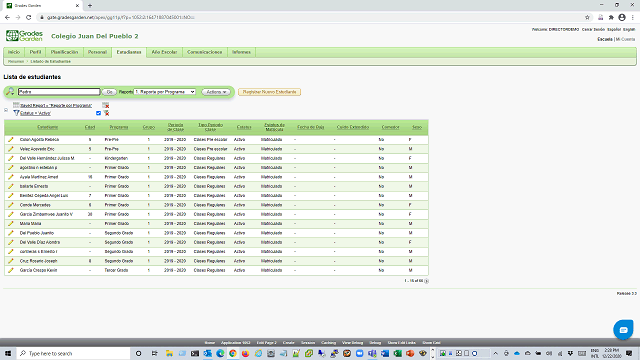This screenshot has width=640, height=360.
Task: Sort by the Estudiante column header
Action: [x=48, y=127]
